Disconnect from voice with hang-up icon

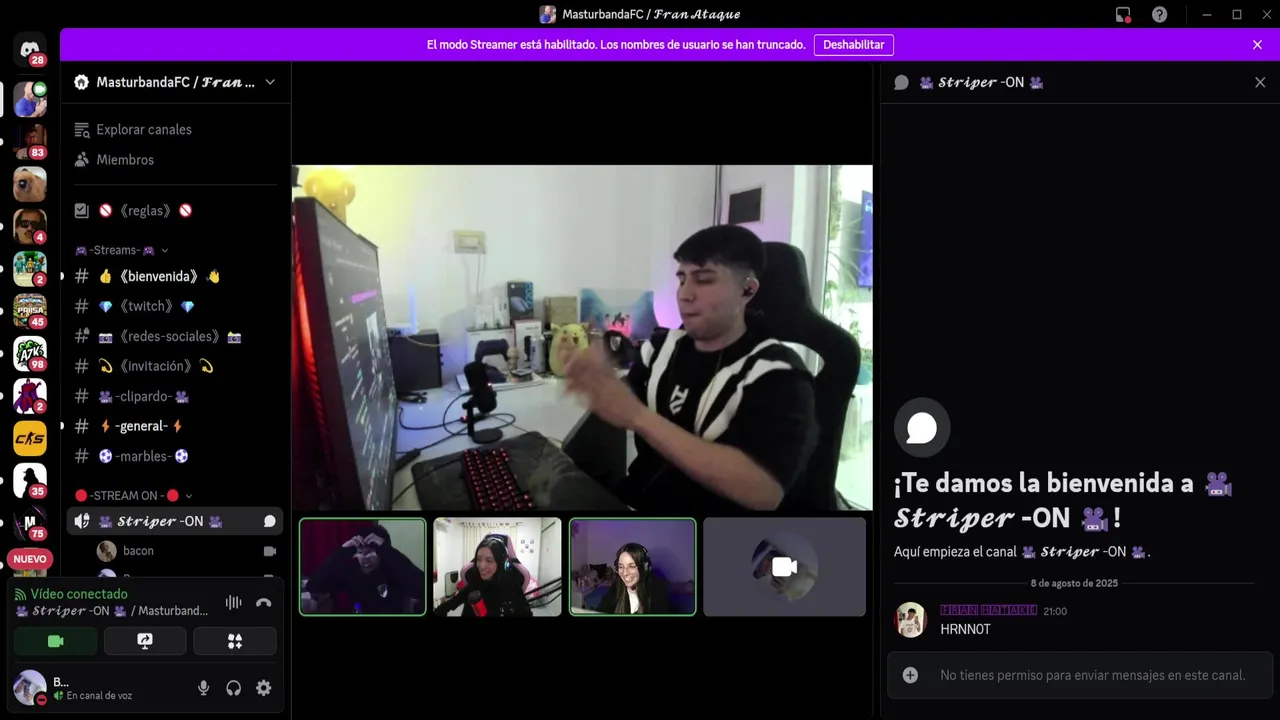tap(264, 602)
